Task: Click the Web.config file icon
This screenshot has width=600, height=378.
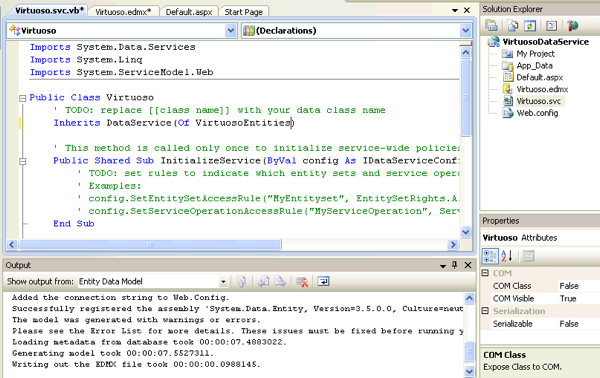Action: [x=508, y=113]
